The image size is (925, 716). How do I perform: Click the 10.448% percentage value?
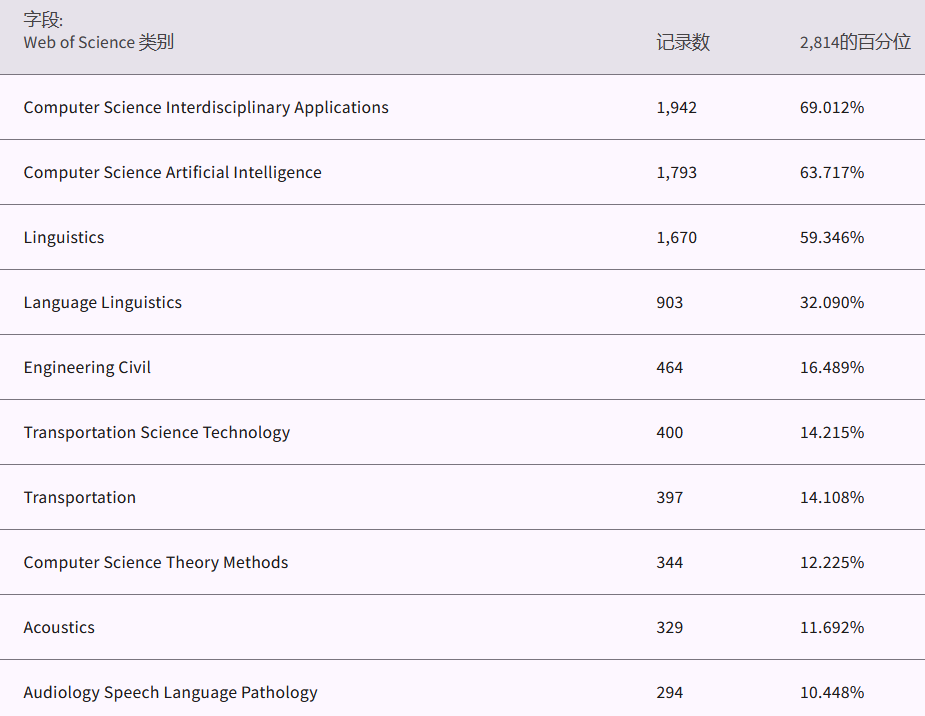point(831,692)
